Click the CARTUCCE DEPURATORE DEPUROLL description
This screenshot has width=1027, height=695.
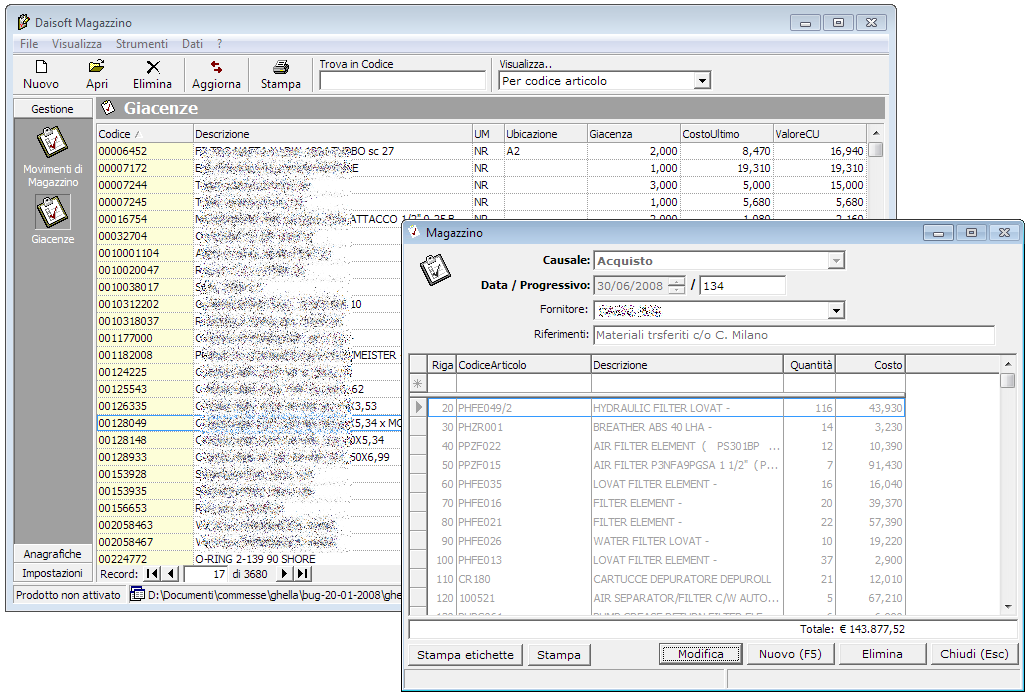click(x=687, y=579)
